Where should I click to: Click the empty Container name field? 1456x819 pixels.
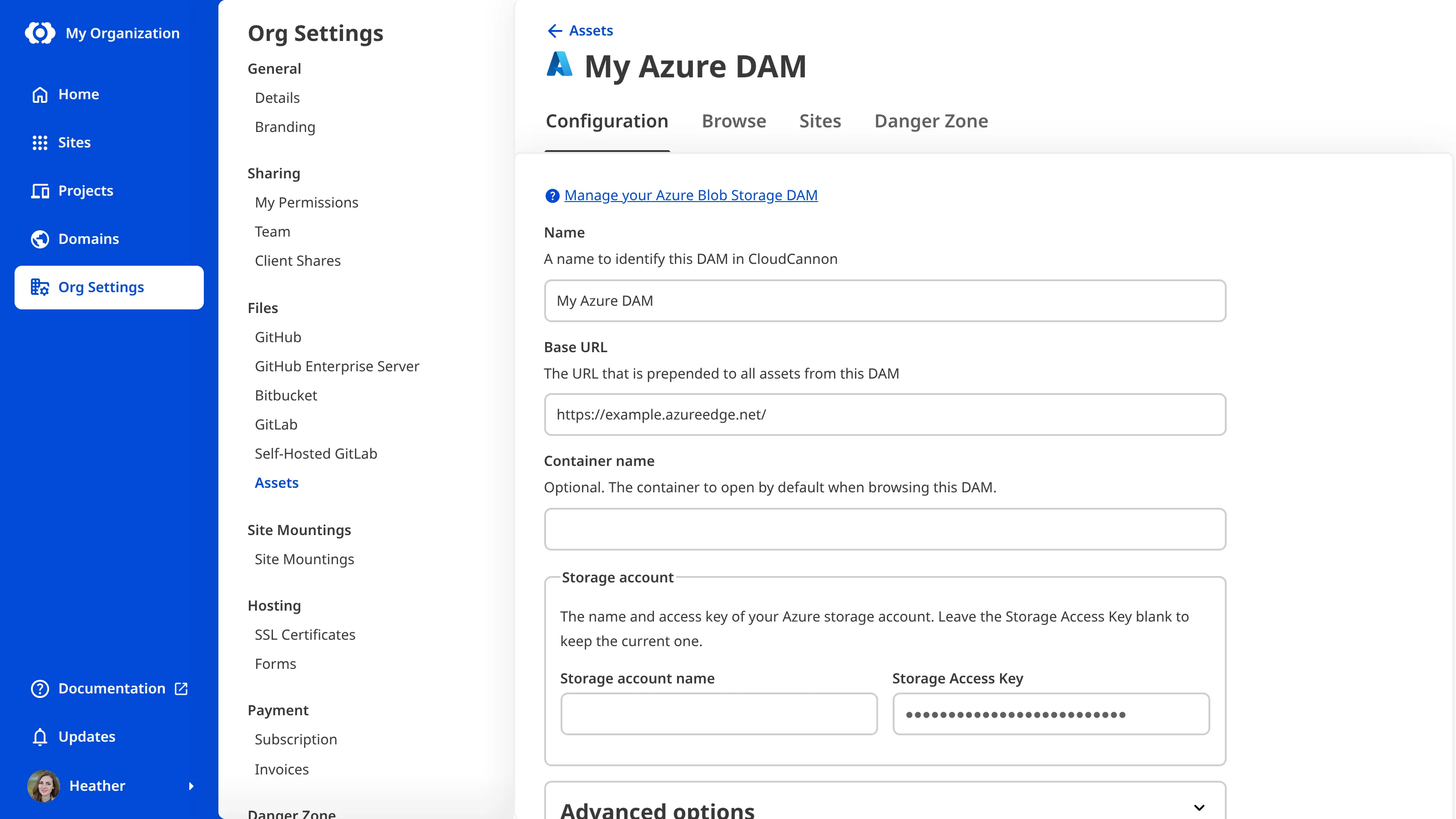click(885, 529)
